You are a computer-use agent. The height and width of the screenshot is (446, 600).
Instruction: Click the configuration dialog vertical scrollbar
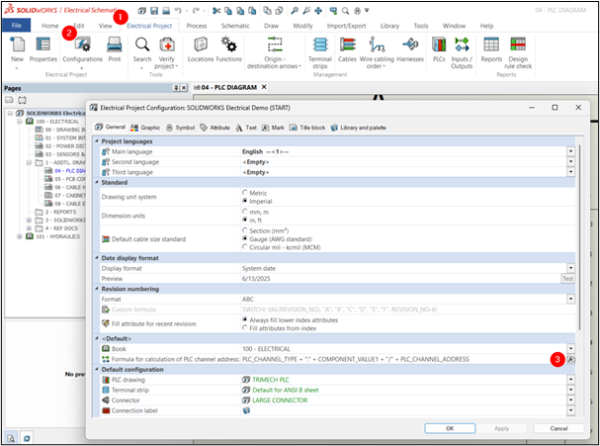coord(580,237)
